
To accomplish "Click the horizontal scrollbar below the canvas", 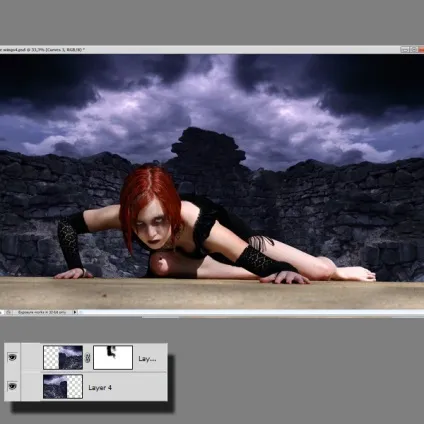I will (x=251, y=312).
